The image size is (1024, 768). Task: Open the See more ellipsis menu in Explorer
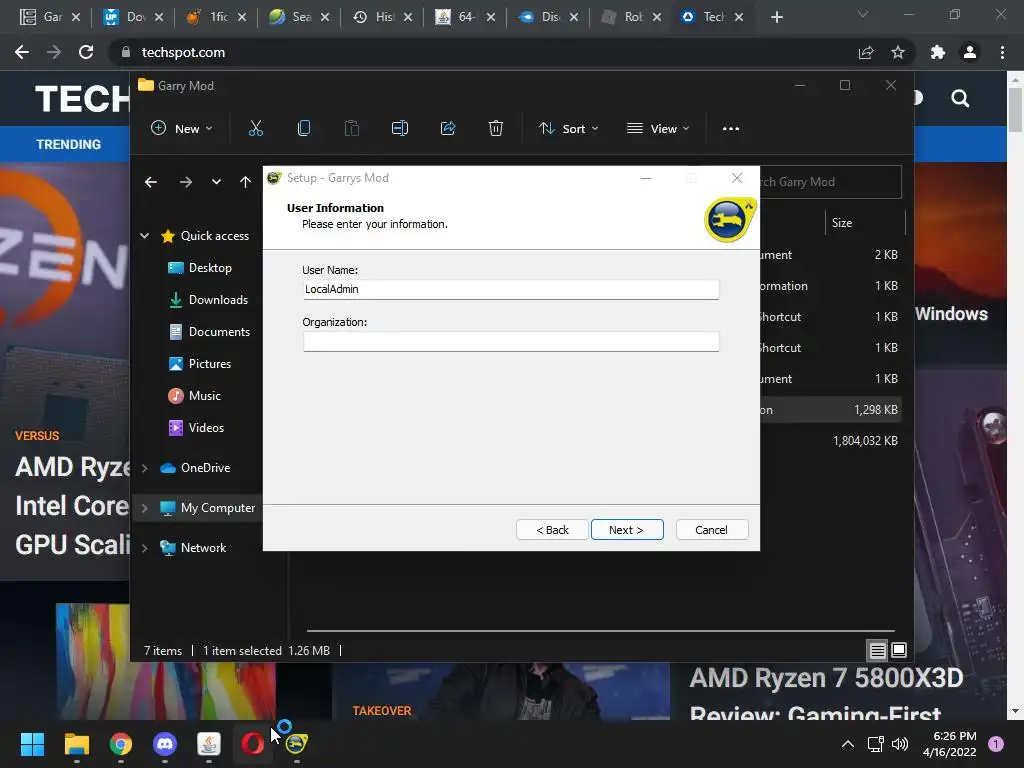coord(731,129)
